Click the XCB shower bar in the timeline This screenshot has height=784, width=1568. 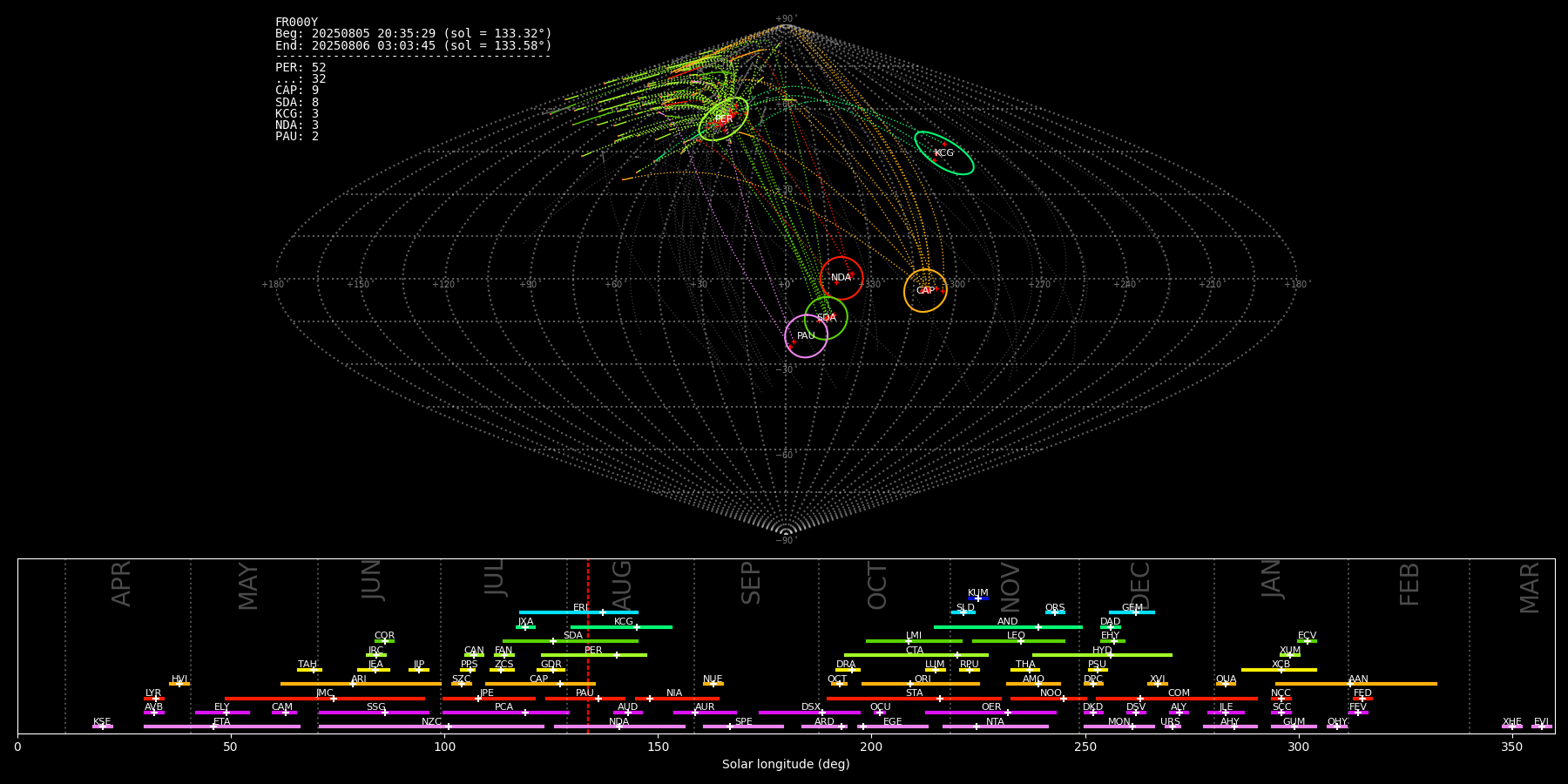coord(1279,669)
